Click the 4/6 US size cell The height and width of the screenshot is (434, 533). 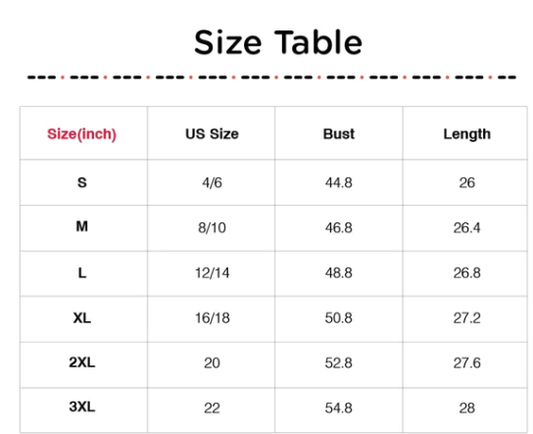(212, 183)
